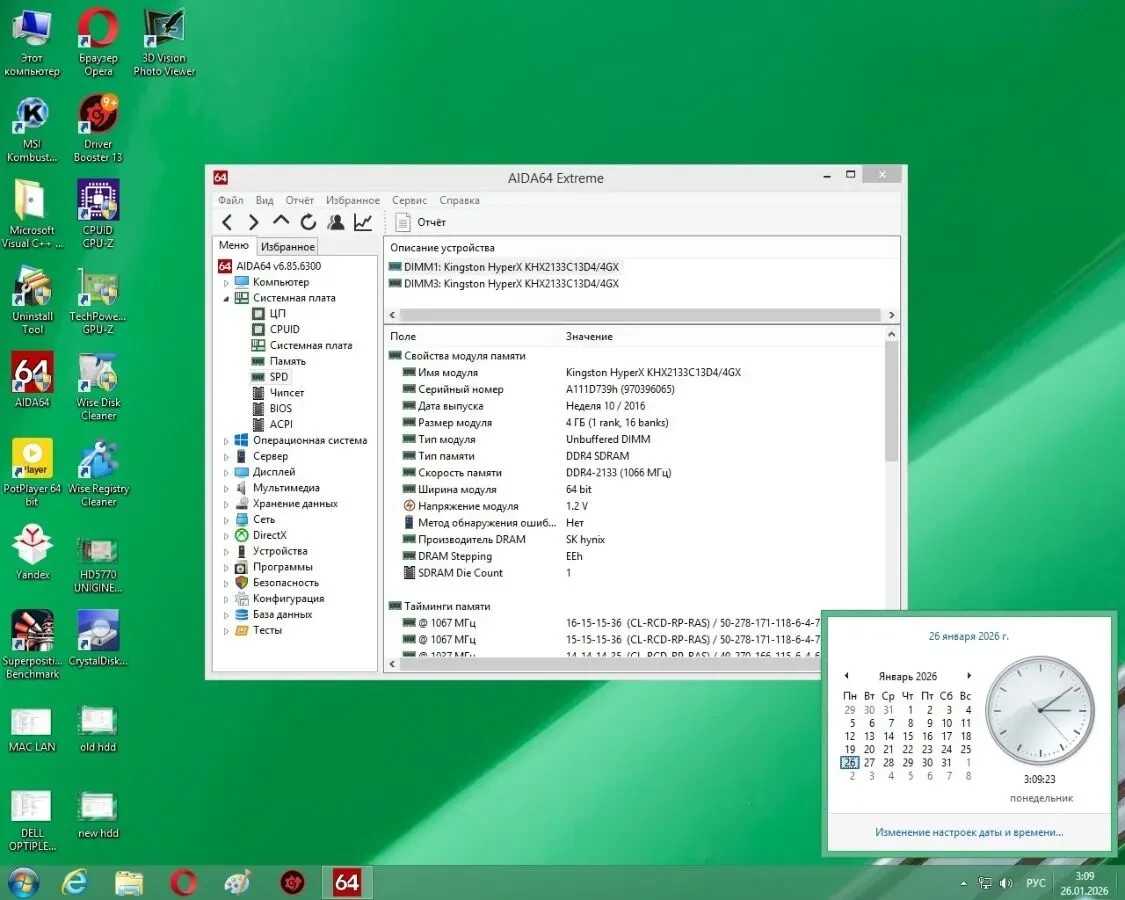Click the user account toolbar icon
1125x900 pixels.
pyautogui.click(x=335, y=221)
